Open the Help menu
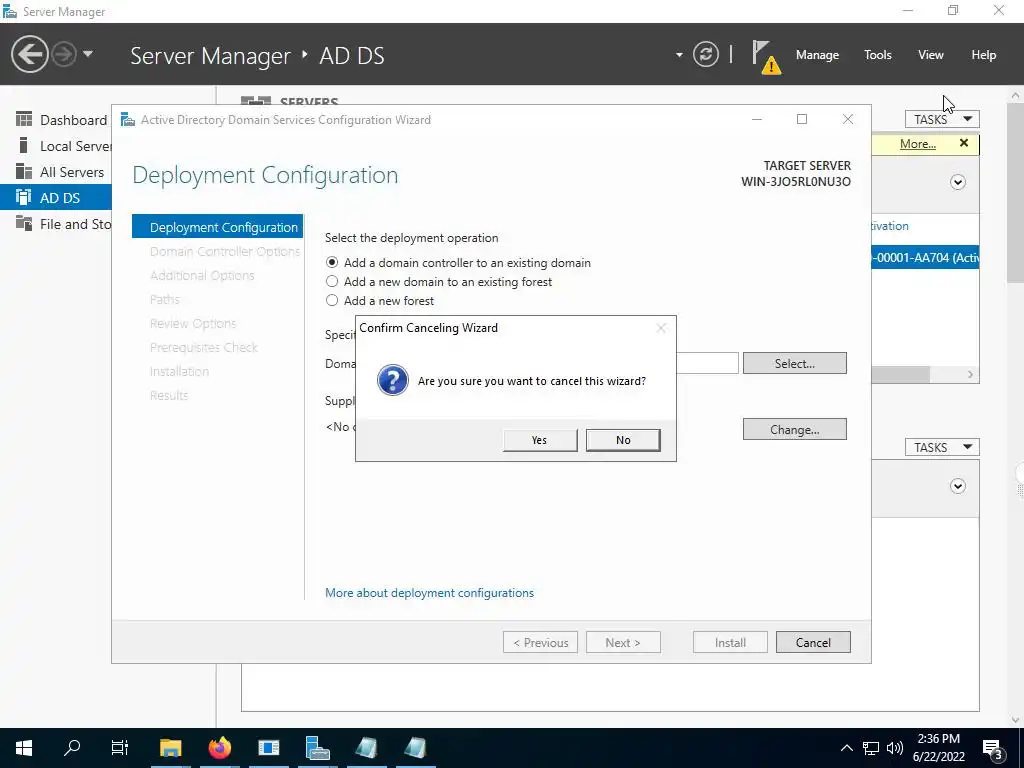 (x=983, y=55)
